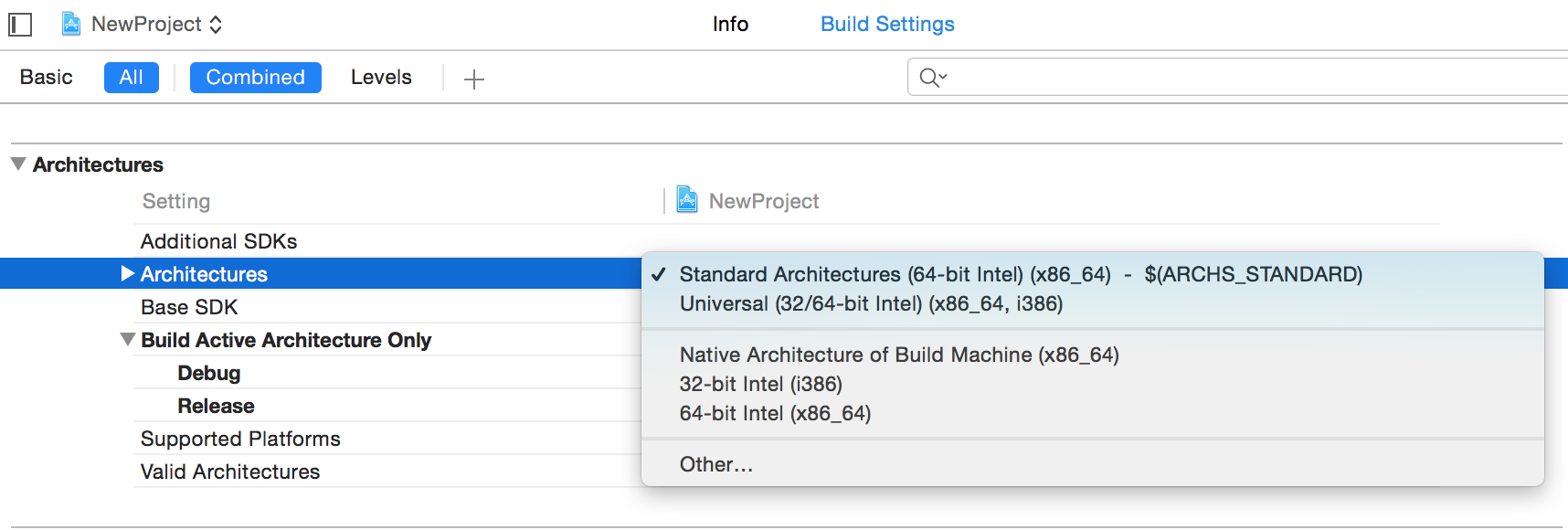This screenshot has height=530, width=1568.
Task: Choose Universal (32/64-bit Intel) option
Action: pyautogui.click(x=871, y=303)
